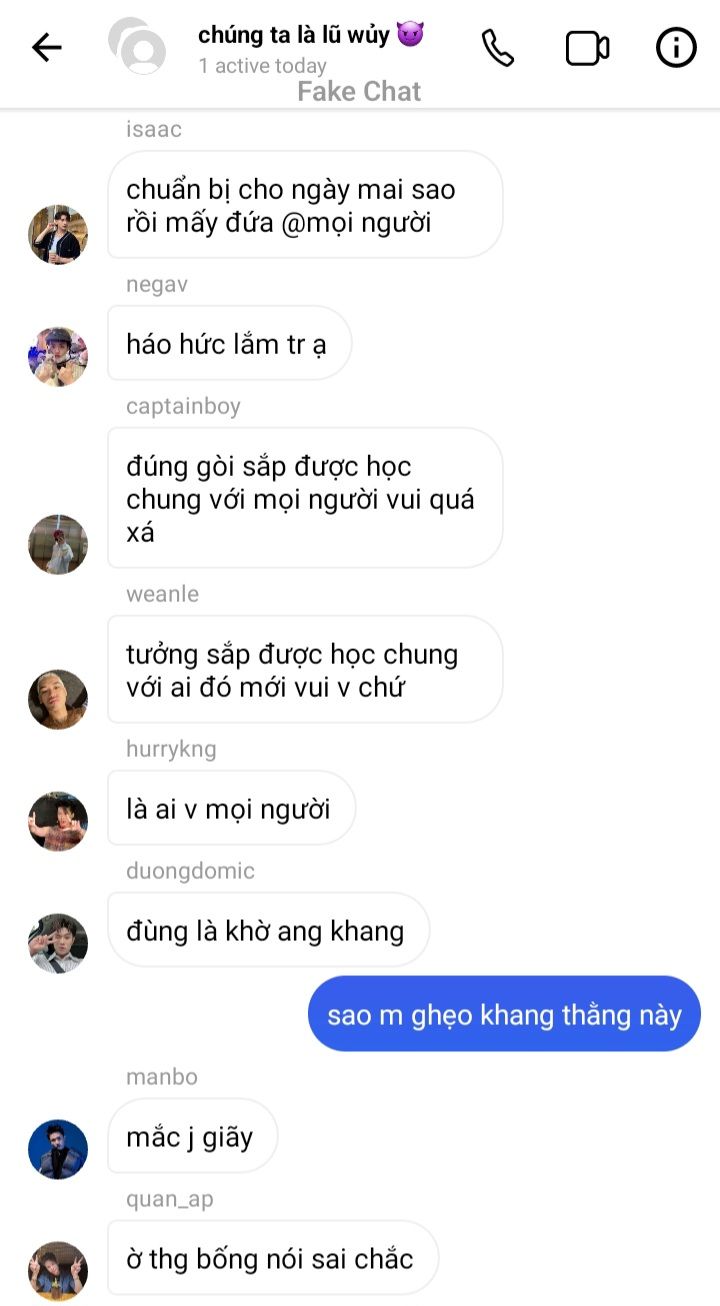This screenshot has height=1306, width=720.
Task: Tap weanle's avatar
Action: pos(58,700)
